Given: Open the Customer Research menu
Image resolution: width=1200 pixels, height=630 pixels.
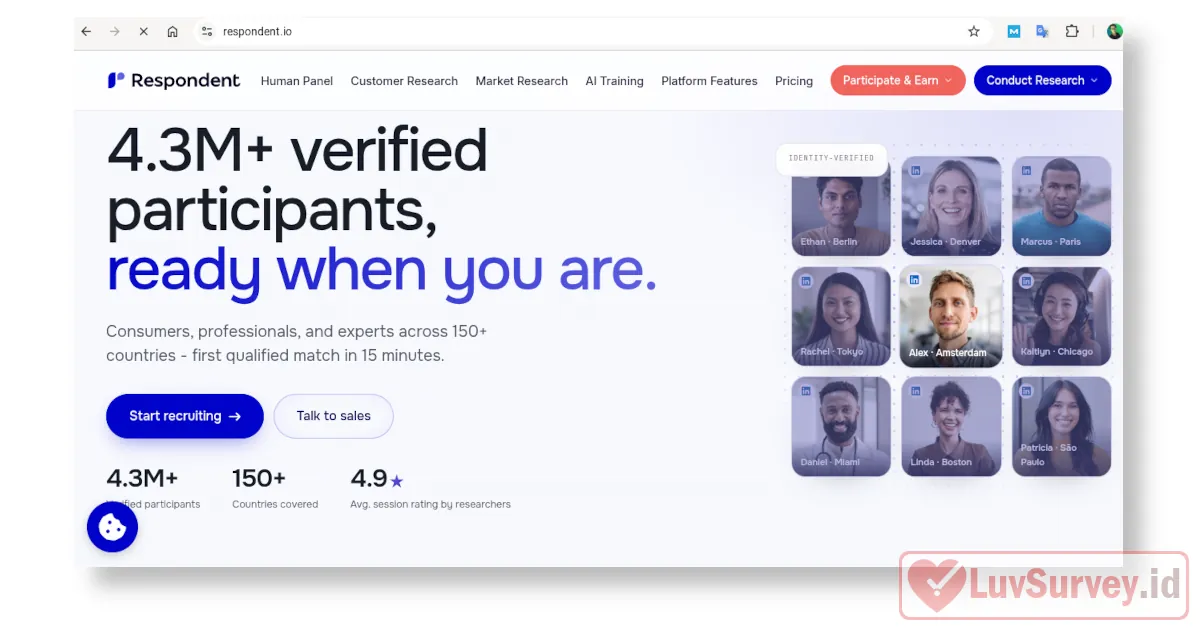Looking at the screenshot, I should point(404,81).
